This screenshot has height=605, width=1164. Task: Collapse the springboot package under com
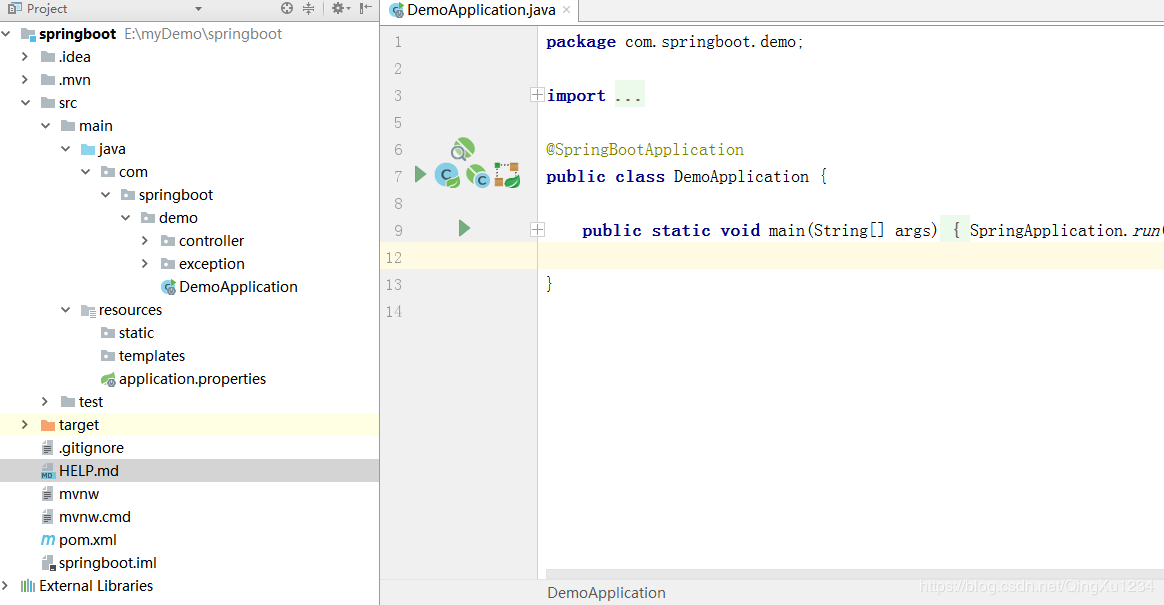tap(106, 194)
